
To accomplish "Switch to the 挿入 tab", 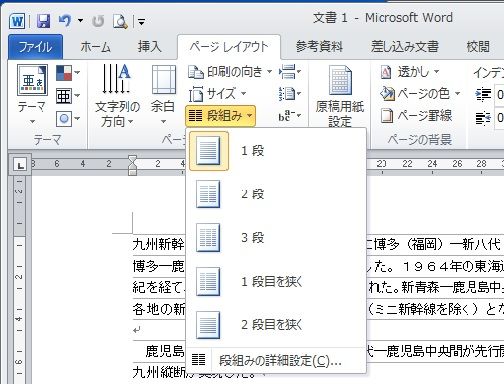I will (x=149, y=47).
